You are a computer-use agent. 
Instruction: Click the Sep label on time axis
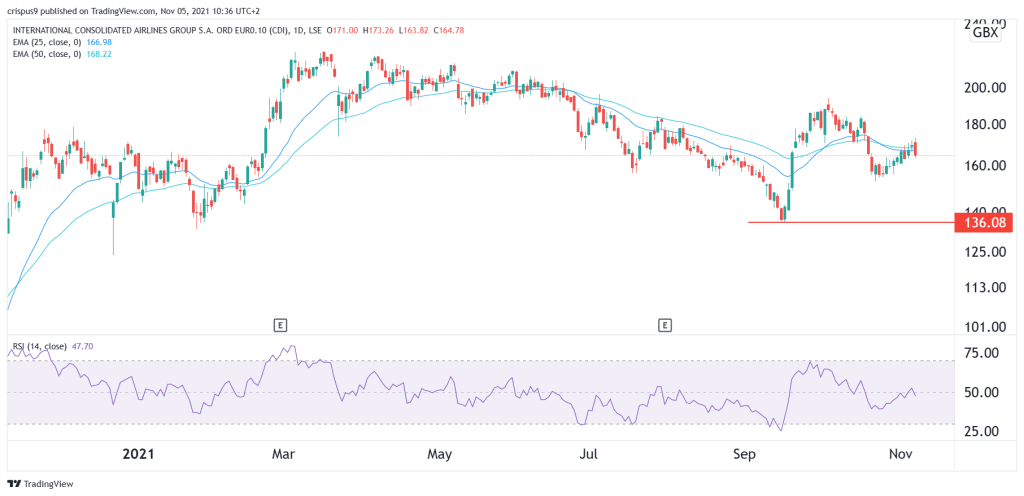746,453
